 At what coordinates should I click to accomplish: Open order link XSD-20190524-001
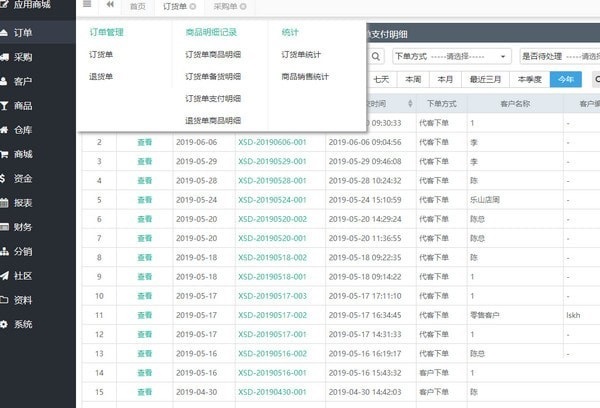point(272,200)
